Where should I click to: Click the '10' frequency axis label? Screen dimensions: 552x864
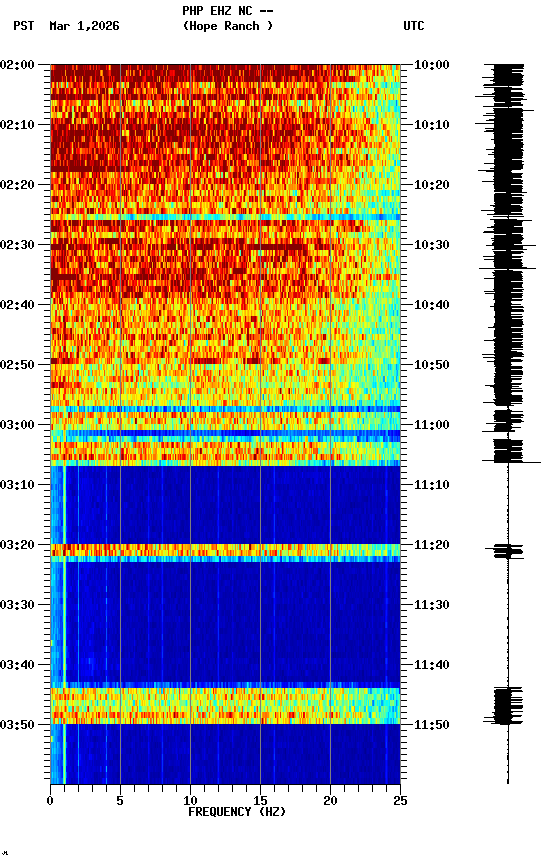(x=190, y=801)
